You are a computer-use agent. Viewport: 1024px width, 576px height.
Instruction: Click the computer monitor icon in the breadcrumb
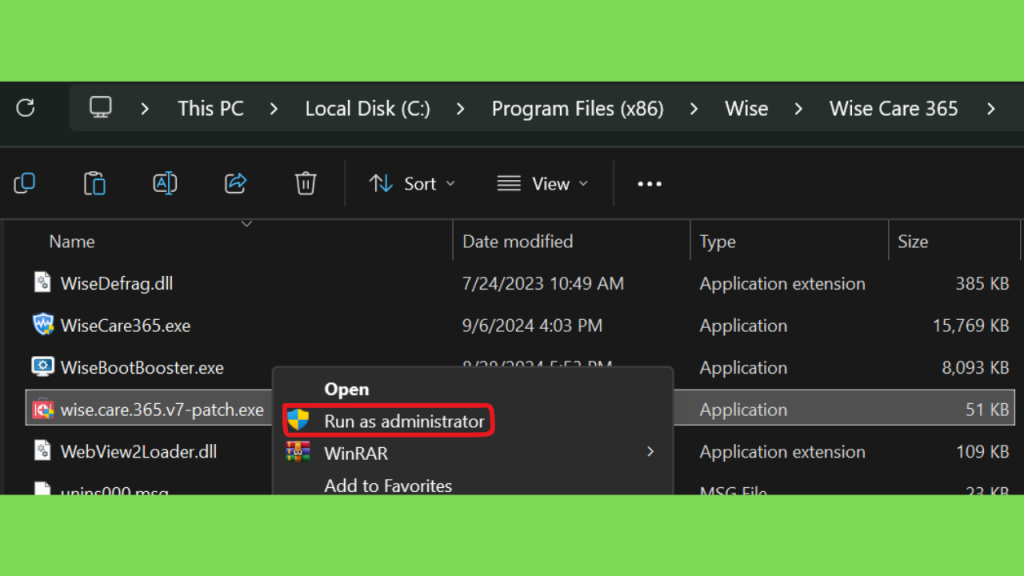[100, 108]
